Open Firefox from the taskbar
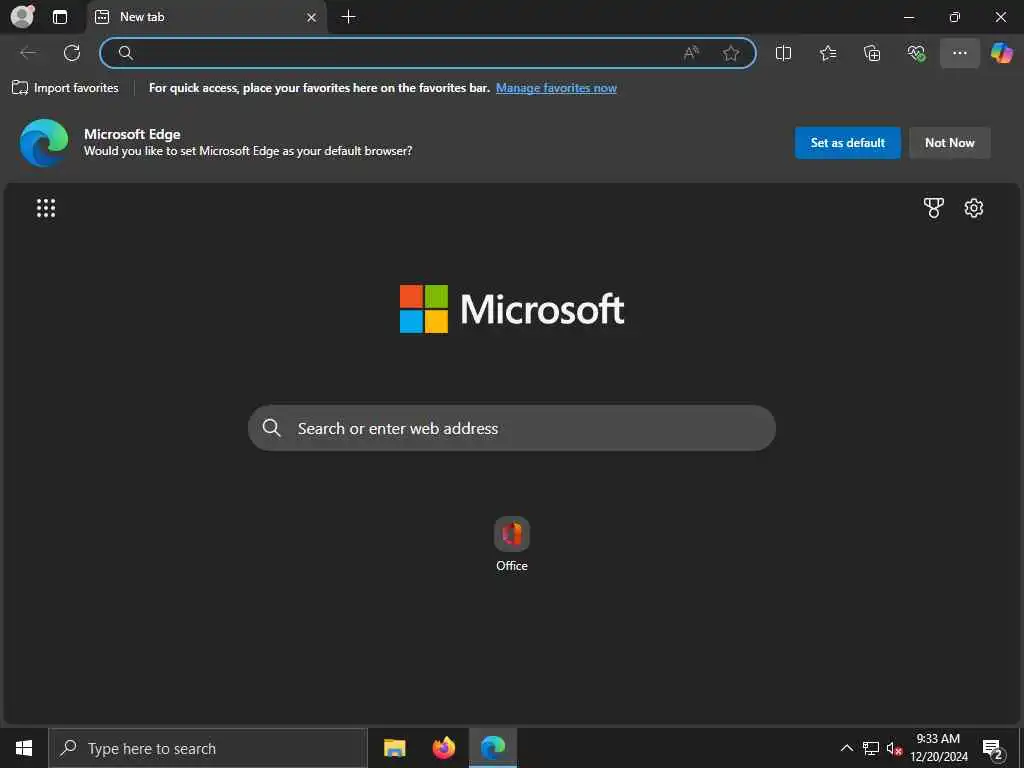Image resolution: width=1024 pixels, height=768 pixels. point(443,748)
